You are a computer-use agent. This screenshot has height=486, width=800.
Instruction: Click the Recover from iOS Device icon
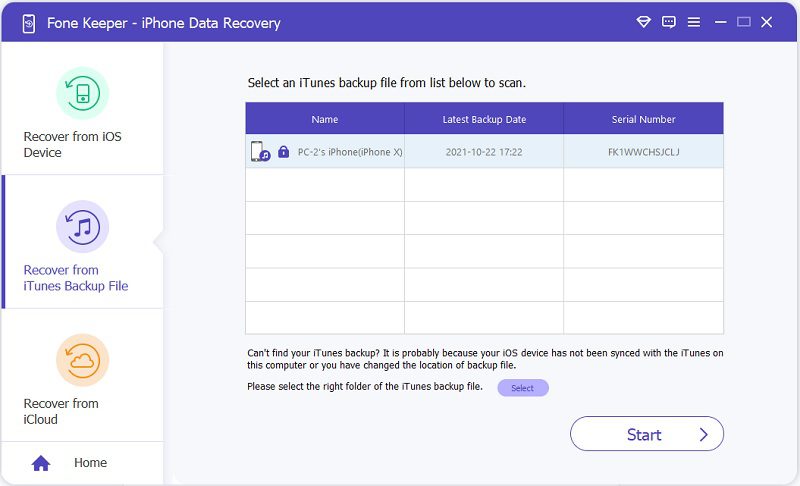[x=82, y=93]
